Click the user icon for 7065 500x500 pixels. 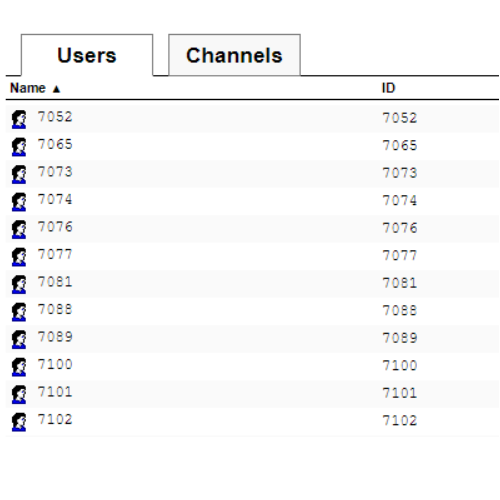coord(19,147)
